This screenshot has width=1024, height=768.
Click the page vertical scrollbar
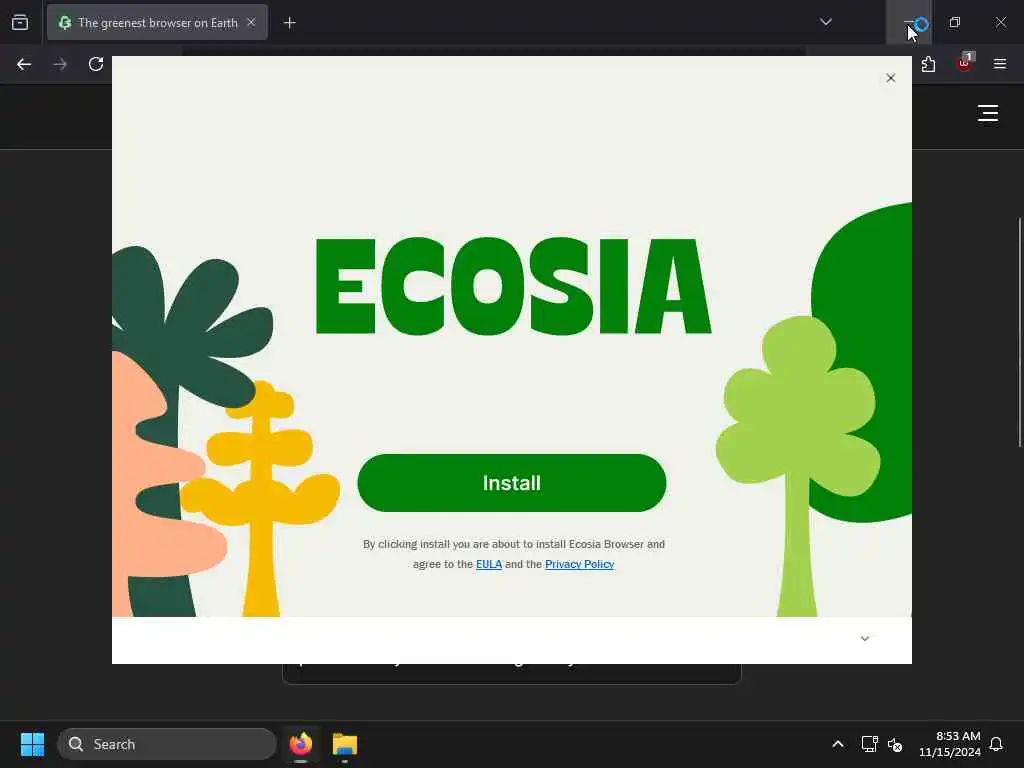coord(1020,332)
